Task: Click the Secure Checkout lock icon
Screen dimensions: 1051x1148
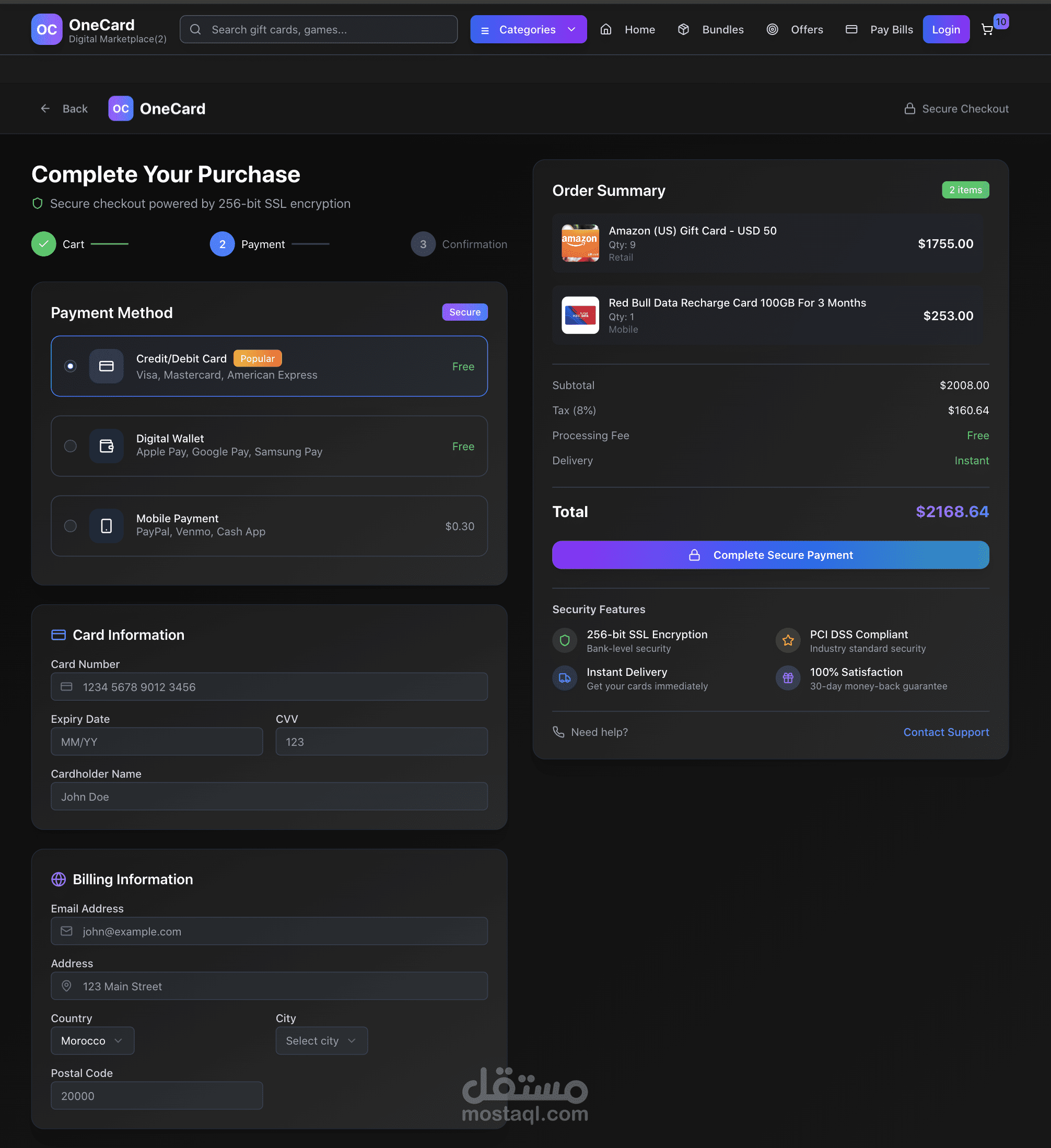Action: (x=910, y=108)
